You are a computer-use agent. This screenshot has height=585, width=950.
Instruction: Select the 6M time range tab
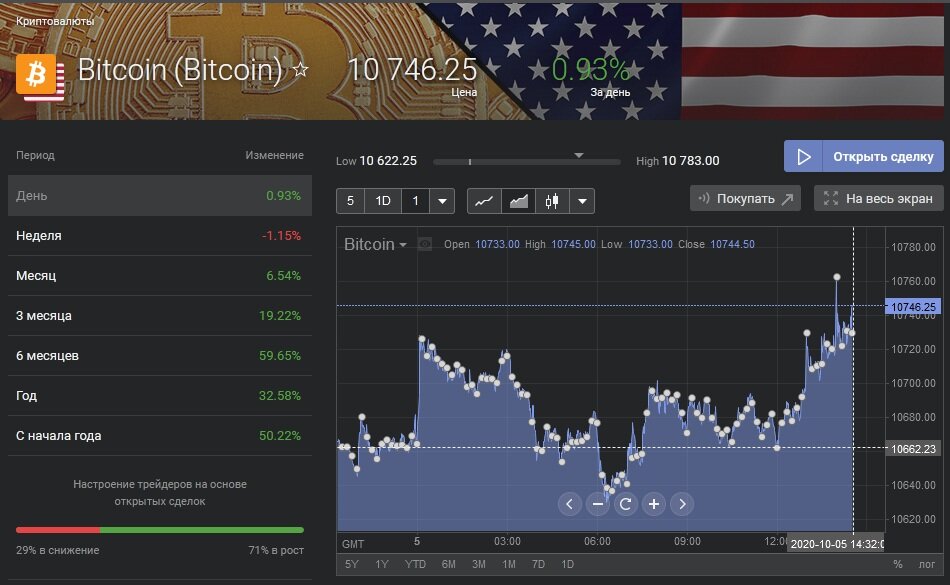449,564
